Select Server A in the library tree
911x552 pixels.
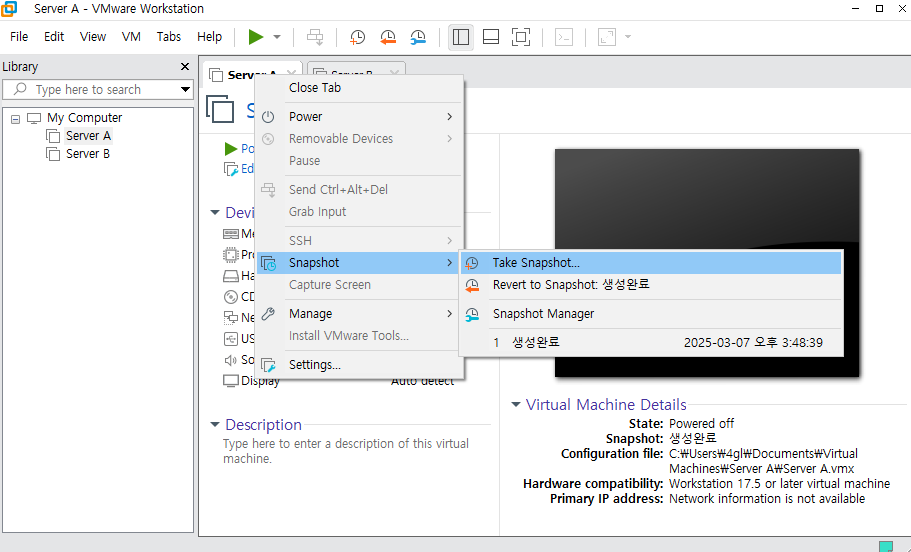click(88, 136)
